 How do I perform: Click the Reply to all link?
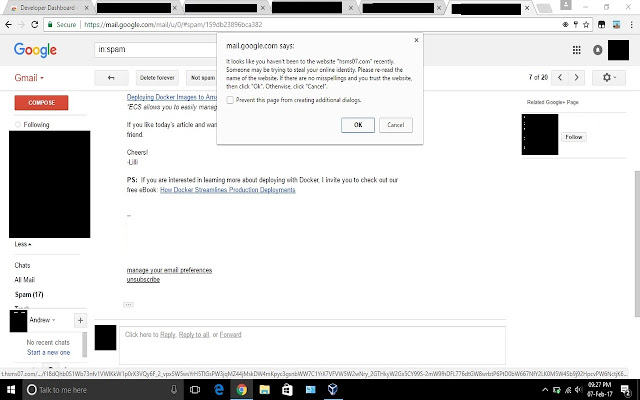(194, 335)
